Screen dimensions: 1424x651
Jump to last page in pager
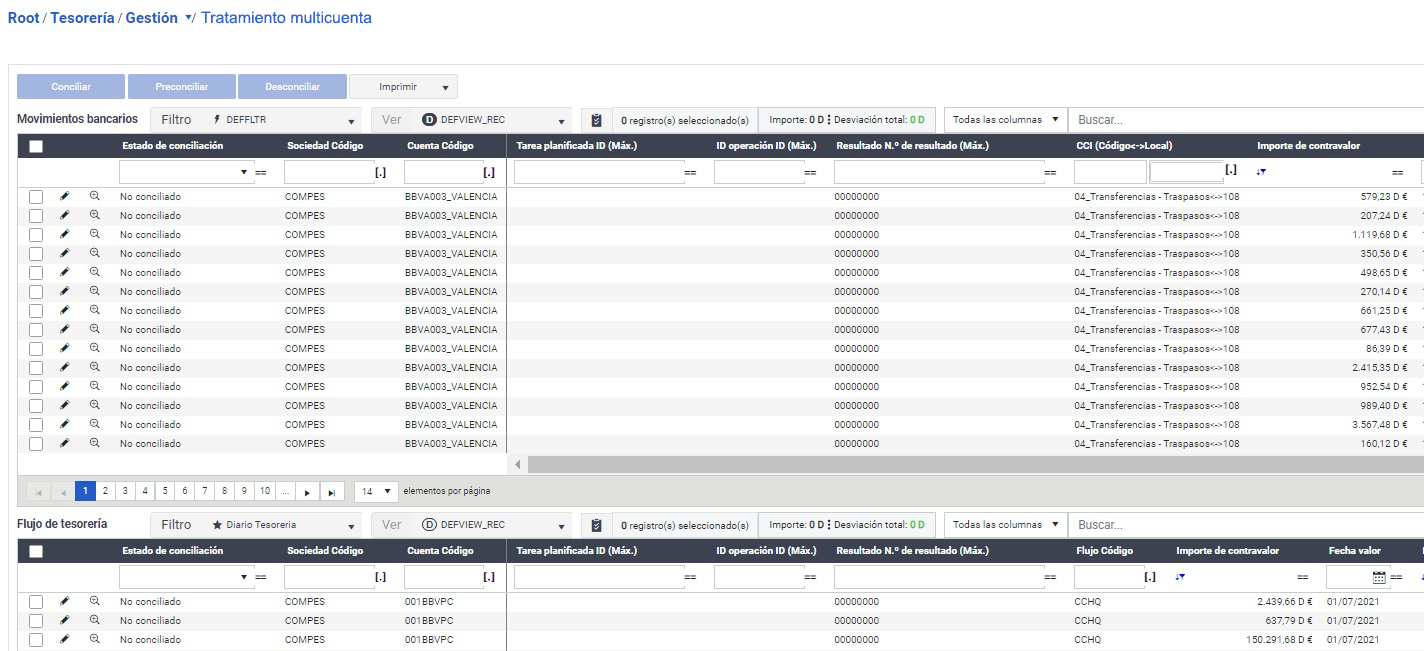(332, 492)
